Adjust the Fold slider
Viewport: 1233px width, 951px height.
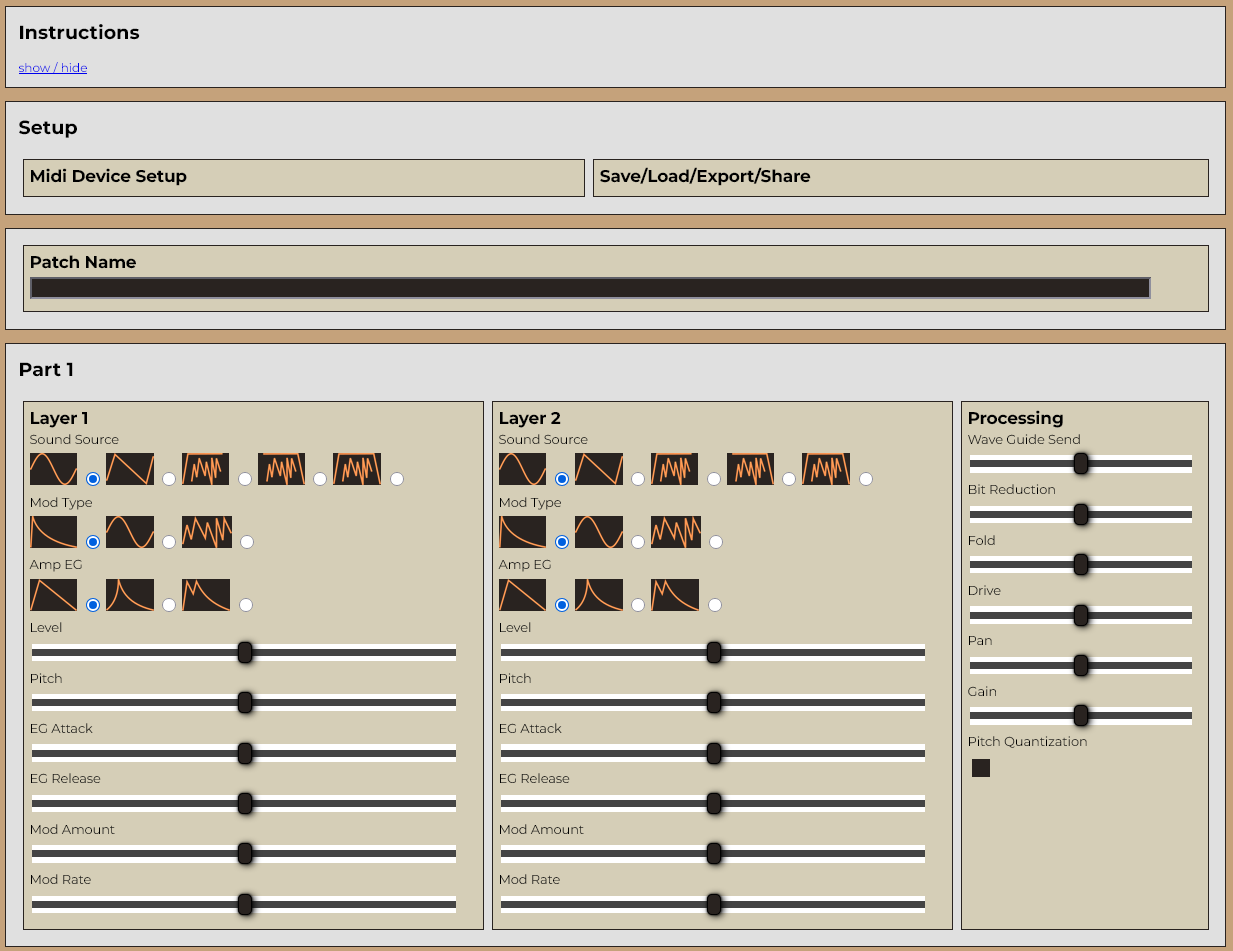point(1081,565)
